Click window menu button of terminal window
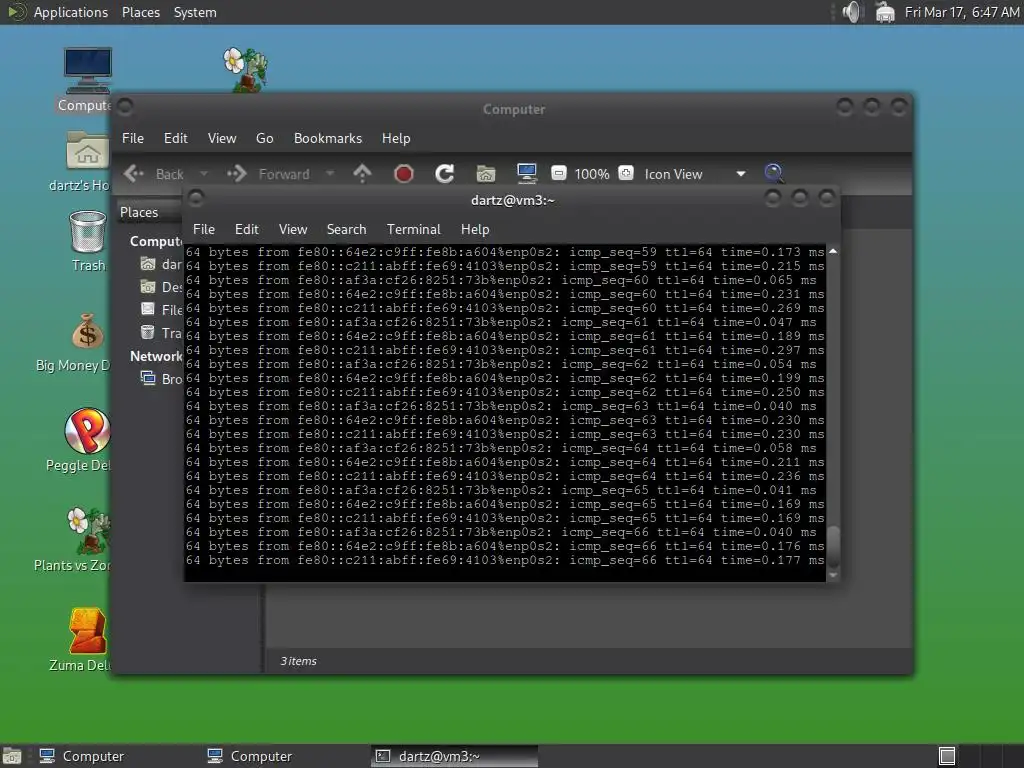This screenshot has width=1024, height=768. point(196,197)
